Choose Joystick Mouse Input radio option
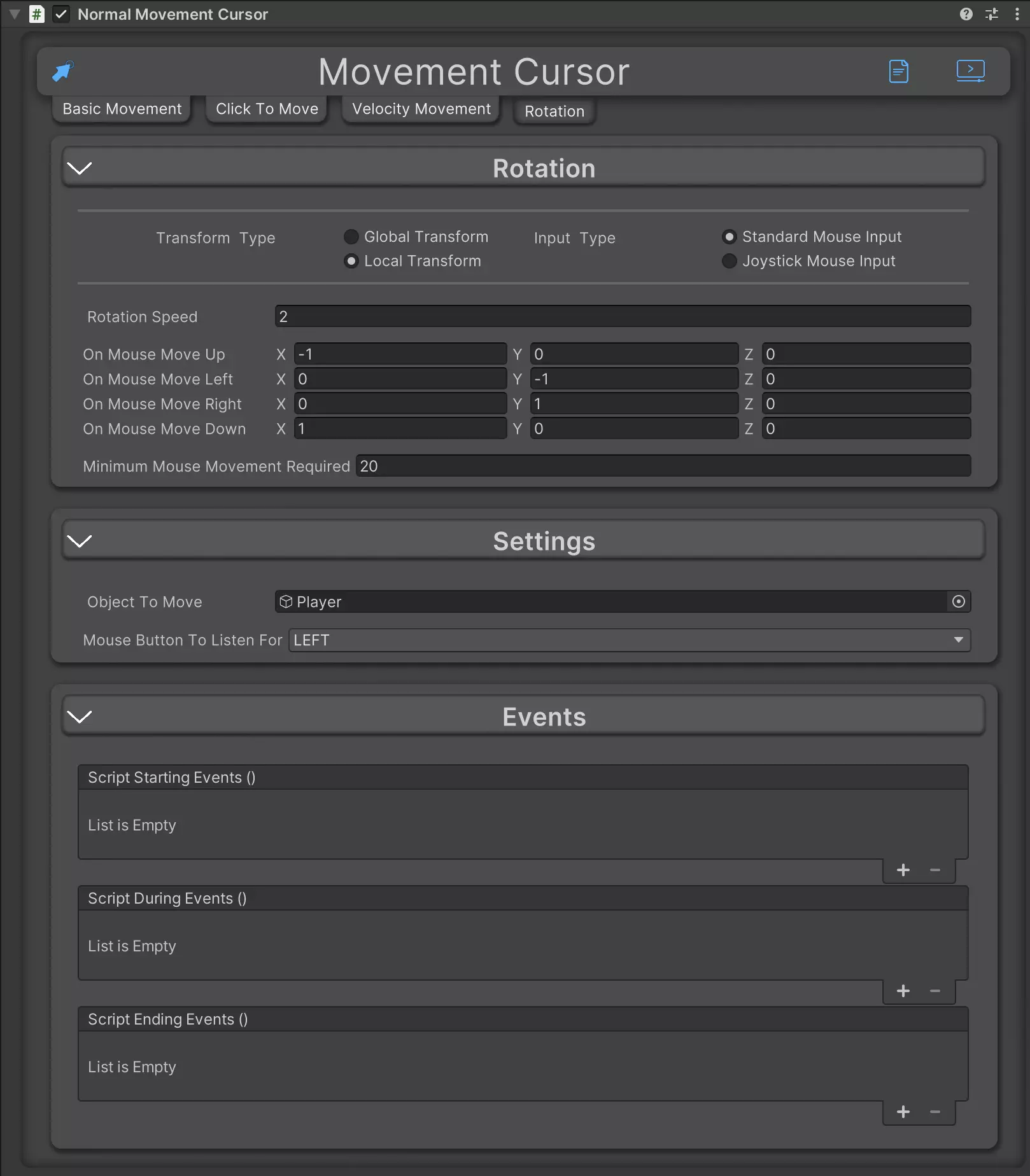This screenshot has width=1030, height=1176. click(730, 261)
